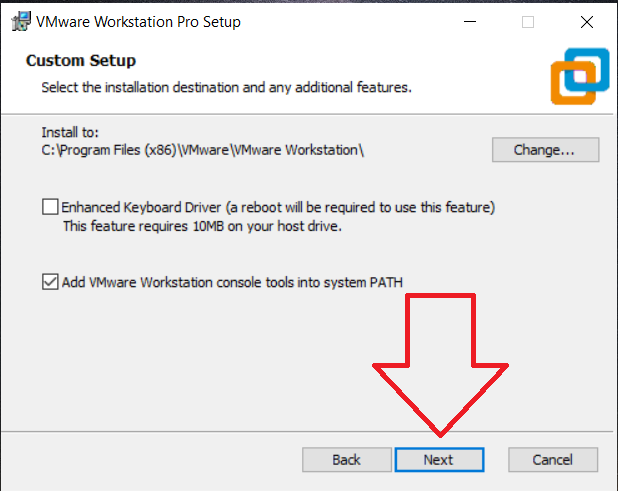Click the 'Install to:' label
The width and height of the screenshot is (618, 491).
(x=70, y=133)
